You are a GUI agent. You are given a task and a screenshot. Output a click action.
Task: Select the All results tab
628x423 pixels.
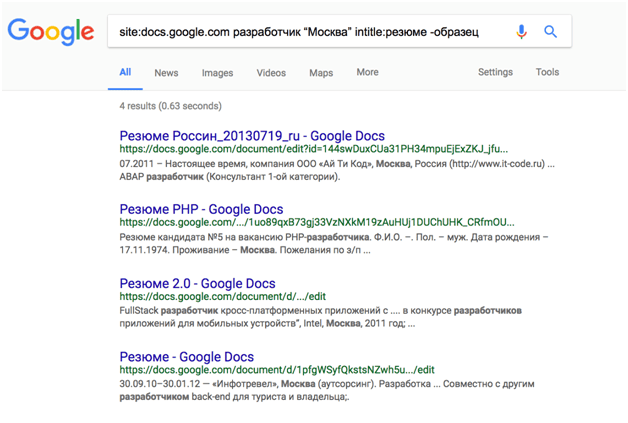125,72
